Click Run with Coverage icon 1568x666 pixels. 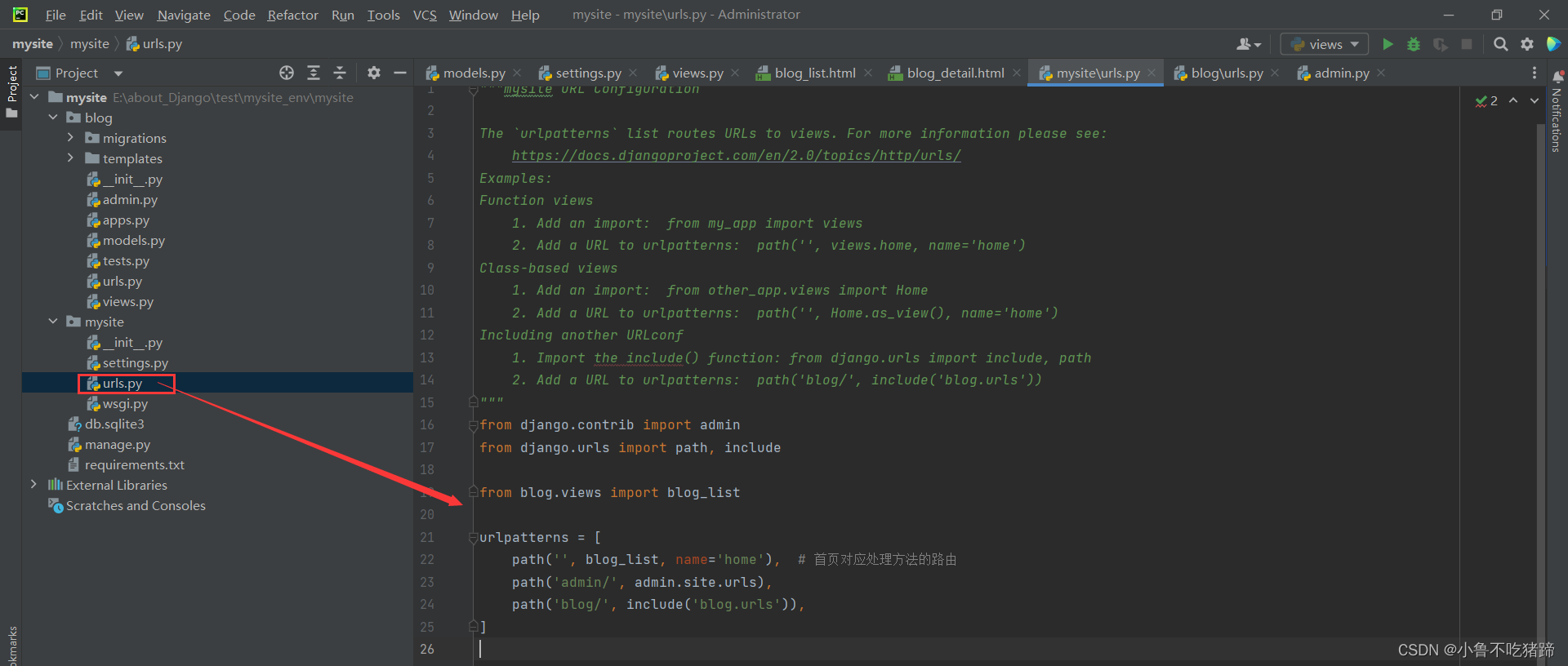point(1441,44)
